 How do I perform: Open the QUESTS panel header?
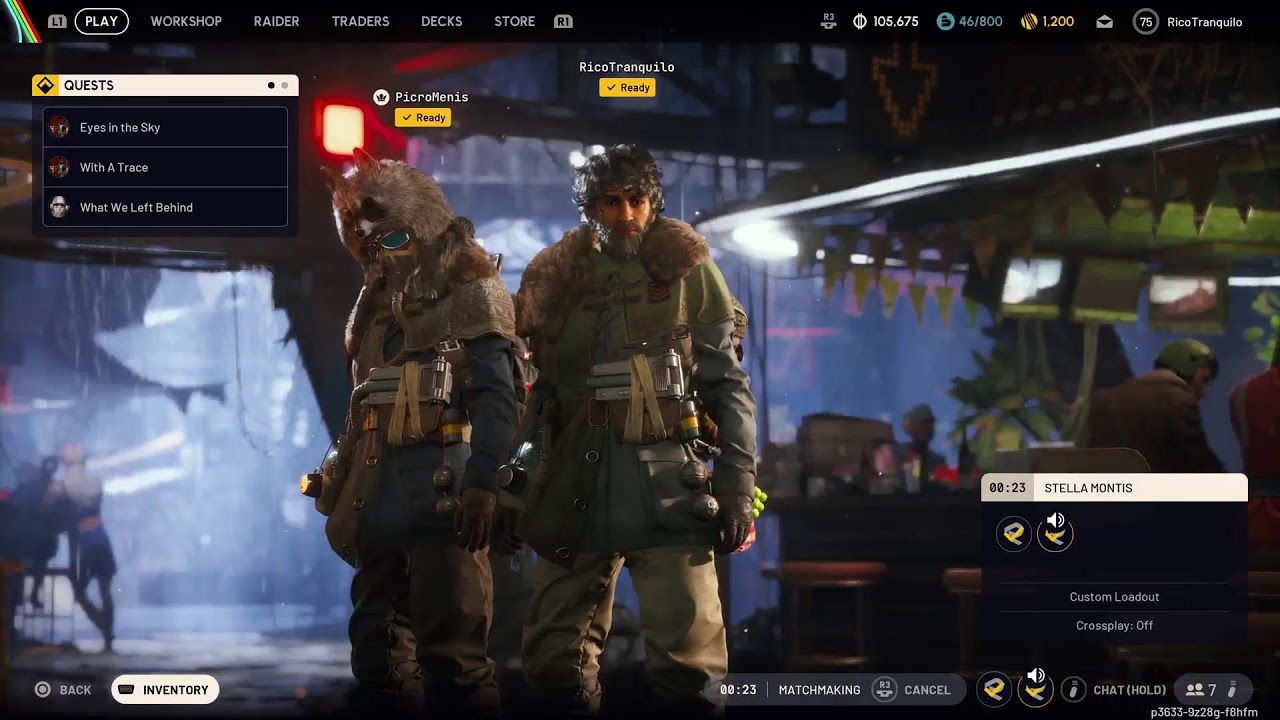click(x=165, y=85)
